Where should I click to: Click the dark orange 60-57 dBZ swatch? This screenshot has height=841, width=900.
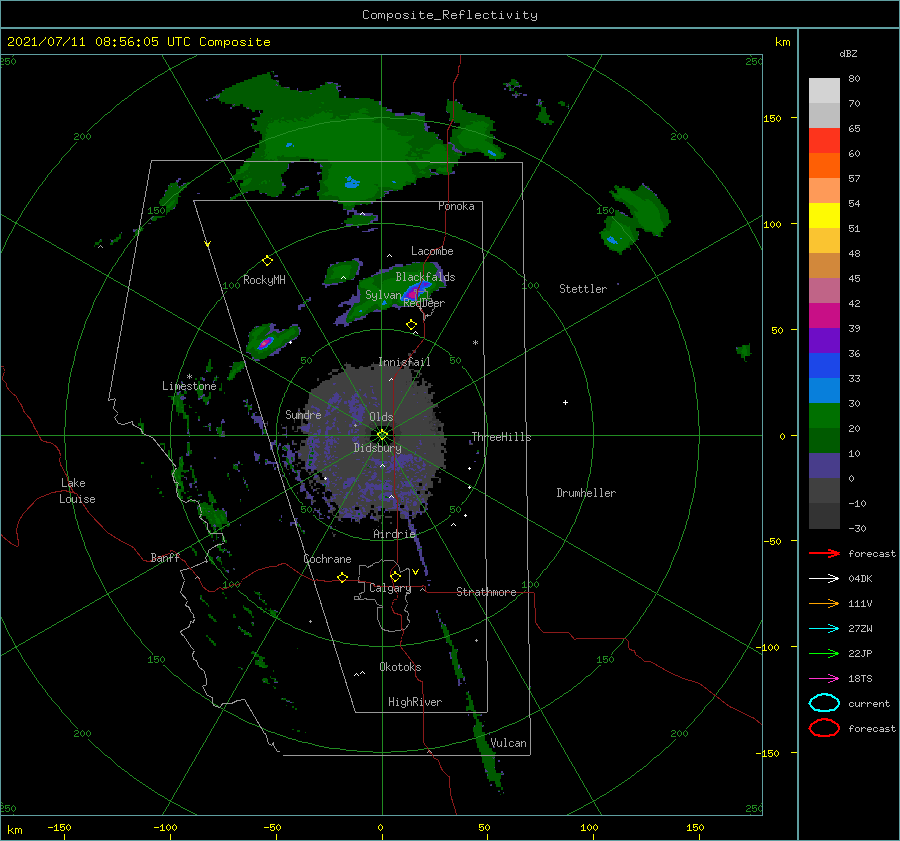[824, 165]
